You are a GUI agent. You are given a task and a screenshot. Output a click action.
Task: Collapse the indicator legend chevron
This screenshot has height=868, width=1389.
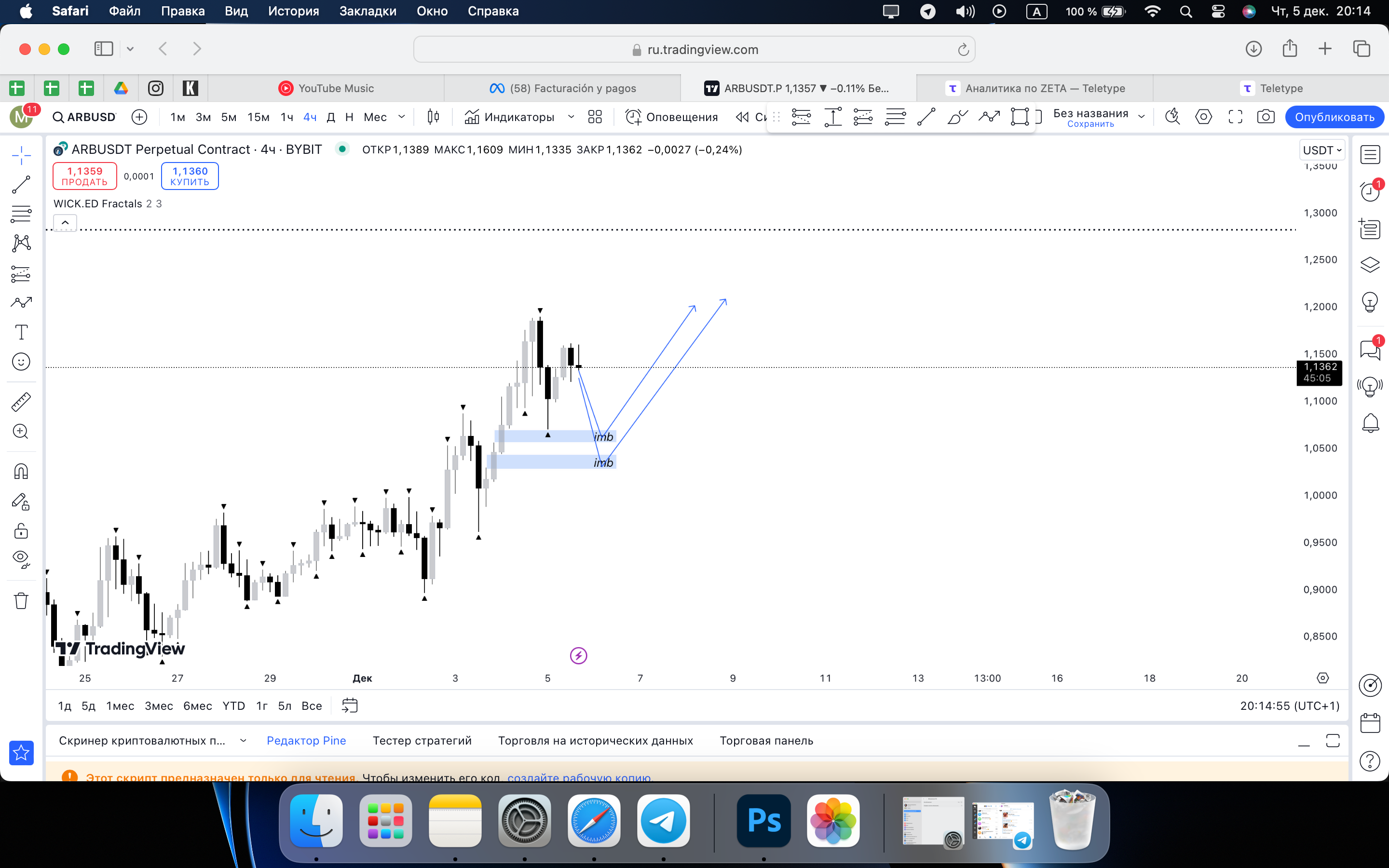click(x=66, y=223)
